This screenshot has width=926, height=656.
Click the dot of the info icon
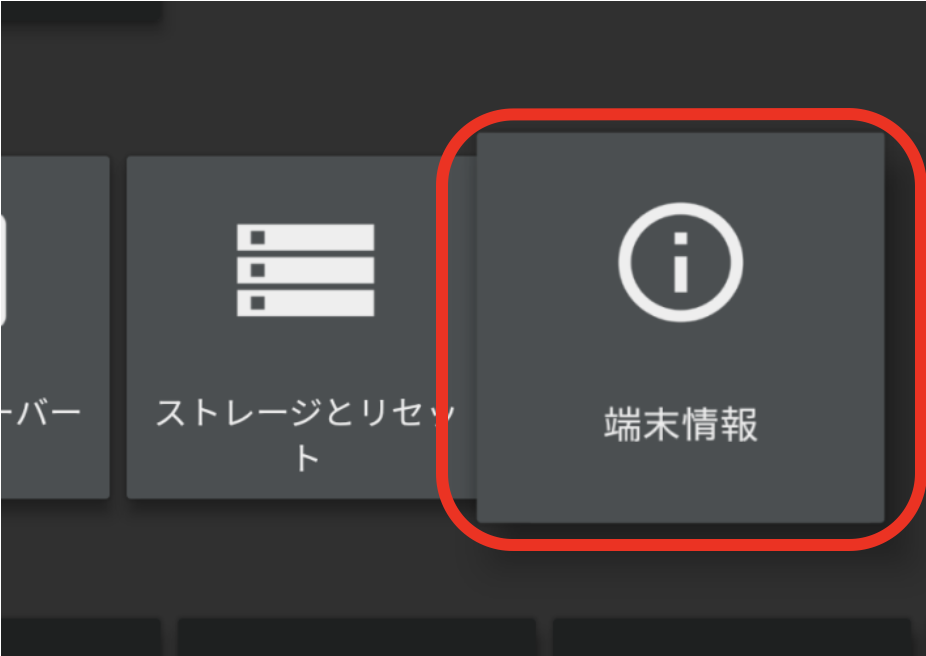click(x=680, y=238)
